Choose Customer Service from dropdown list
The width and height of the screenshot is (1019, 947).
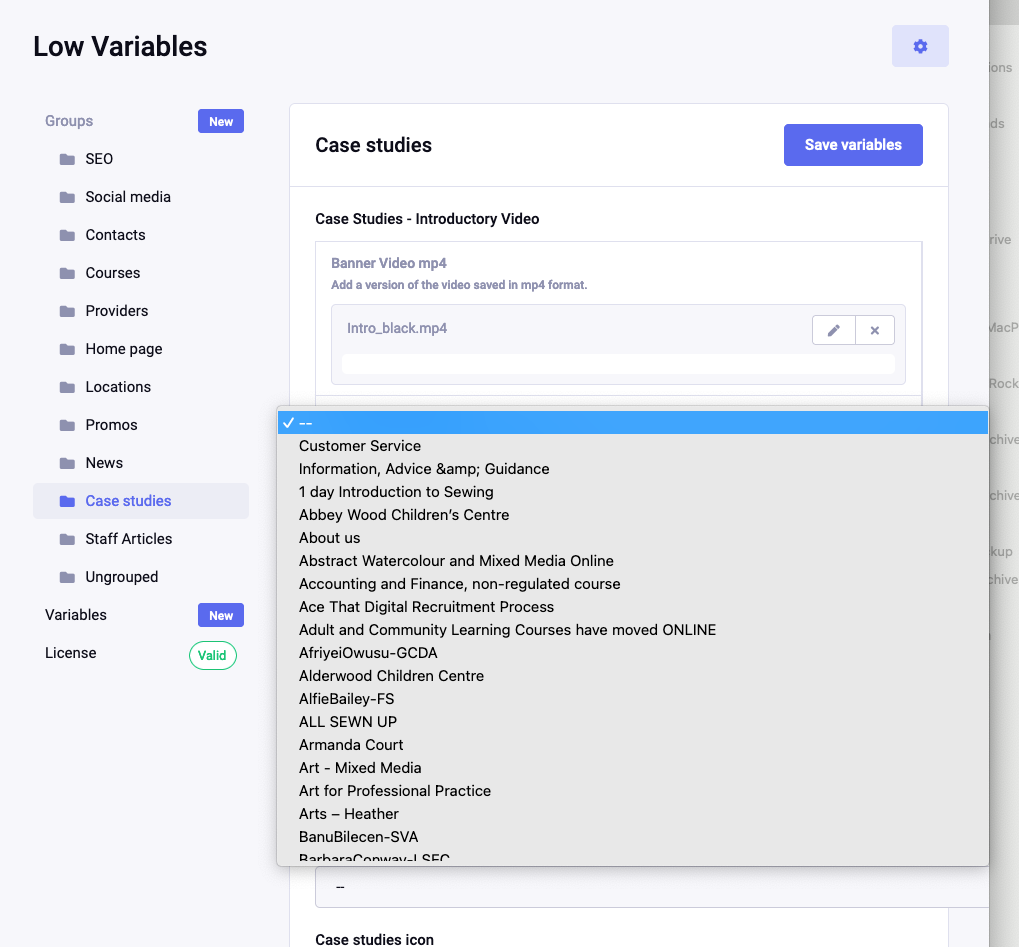(633, 446)
